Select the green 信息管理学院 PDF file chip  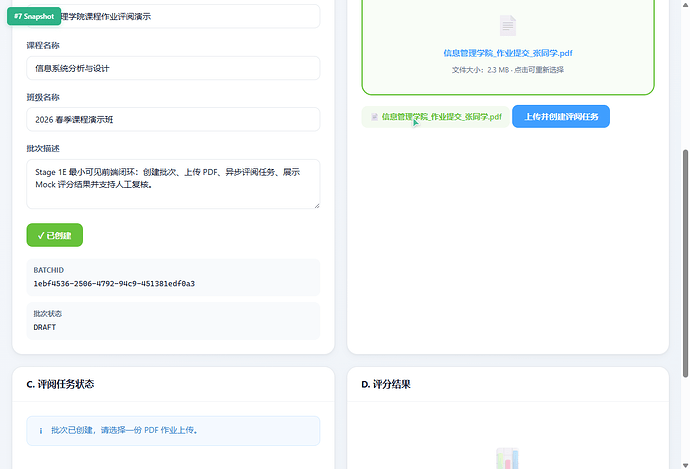coord(436,117)
